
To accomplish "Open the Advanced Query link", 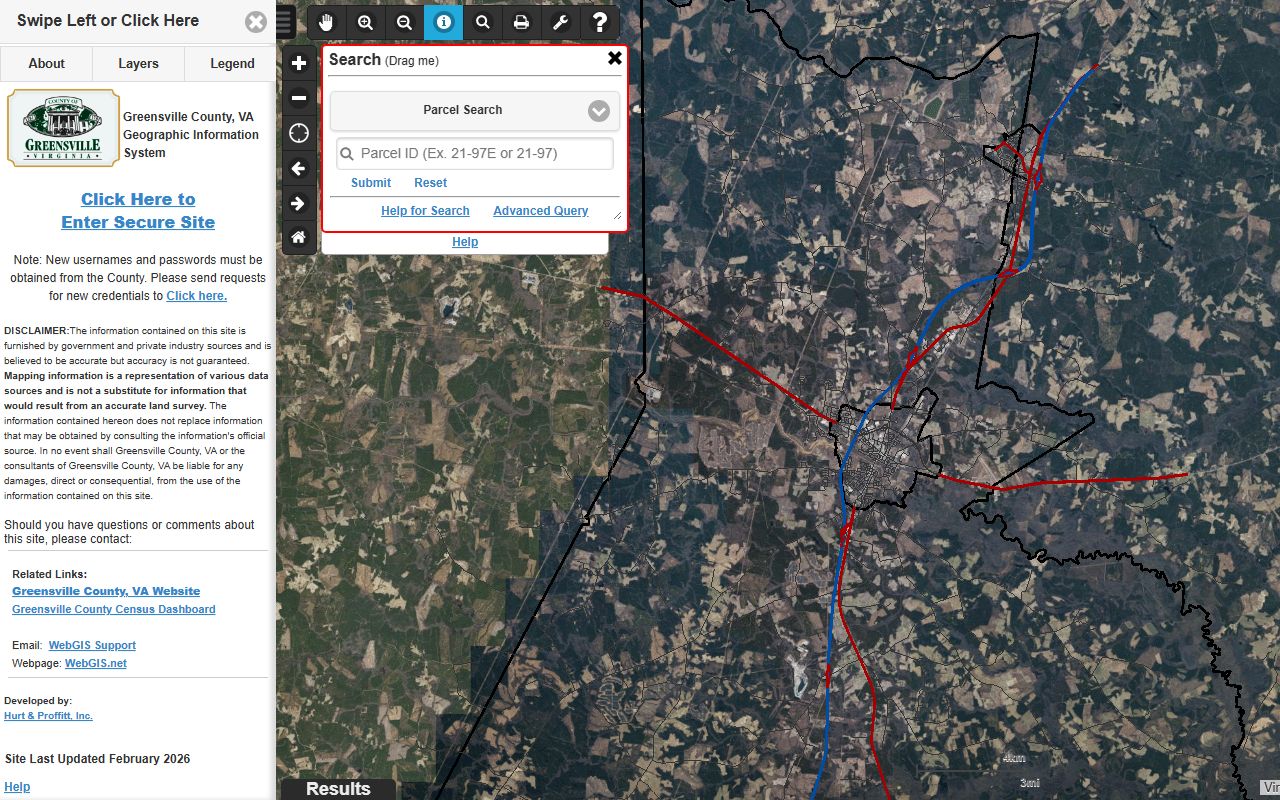I will coord(541,211).
